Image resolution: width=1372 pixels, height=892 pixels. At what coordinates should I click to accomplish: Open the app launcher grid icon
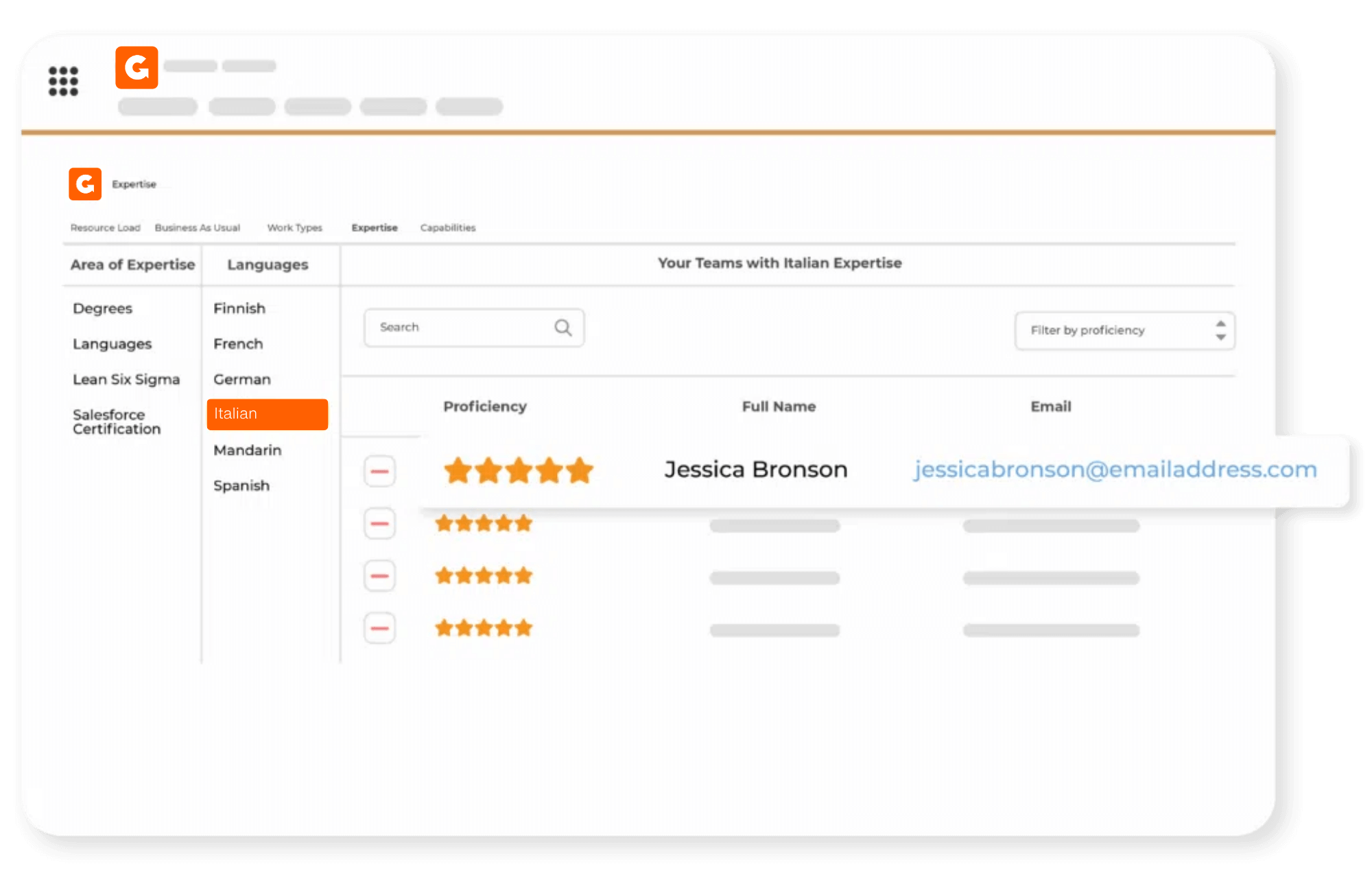[x=63, y=81]
